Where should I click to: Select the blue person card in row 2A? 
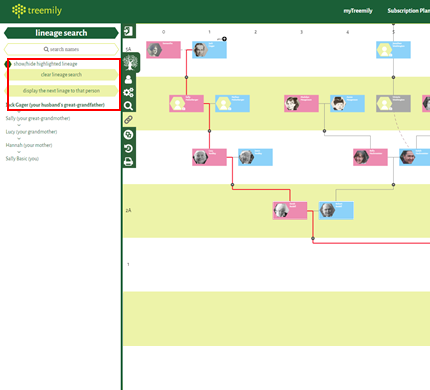[x=336, y=210]
